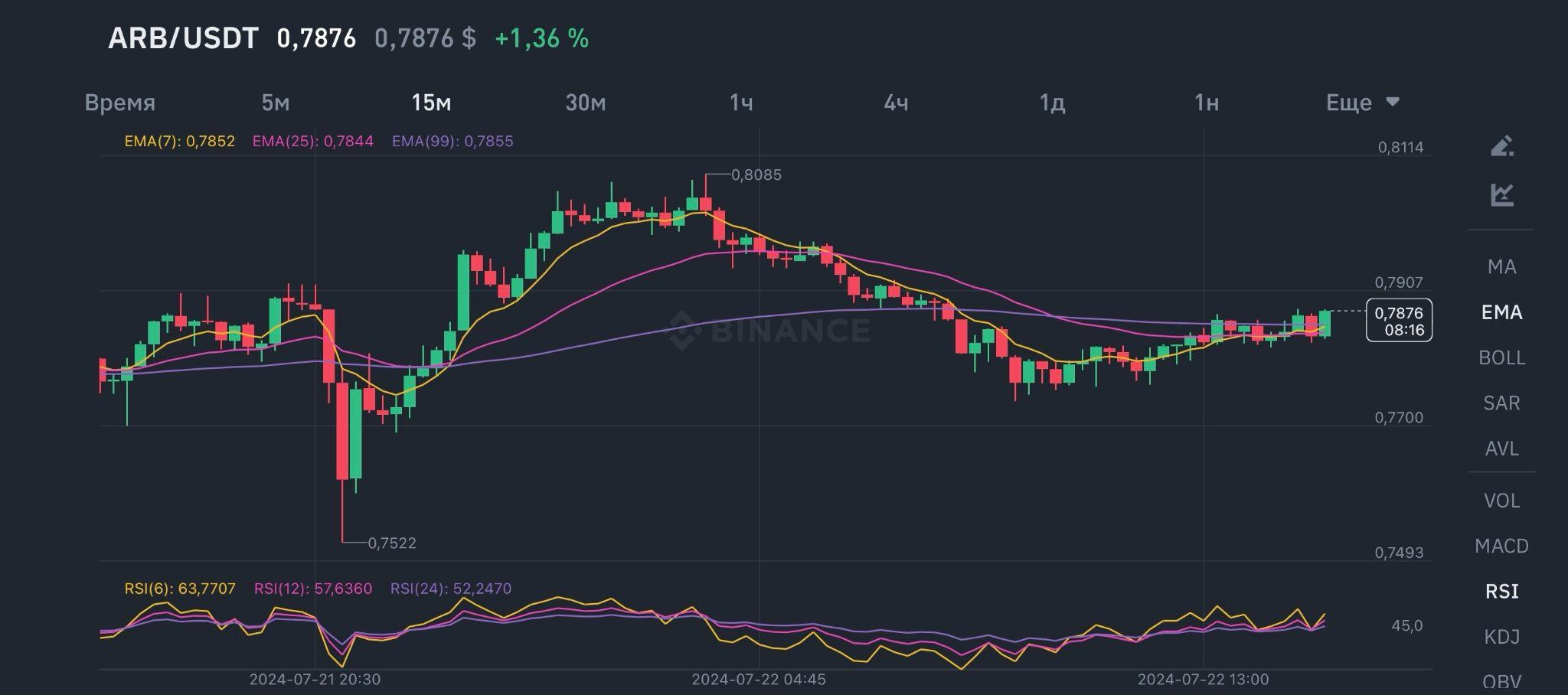
Task: Select the 30м timeframe
Action: tap(586, 103)
